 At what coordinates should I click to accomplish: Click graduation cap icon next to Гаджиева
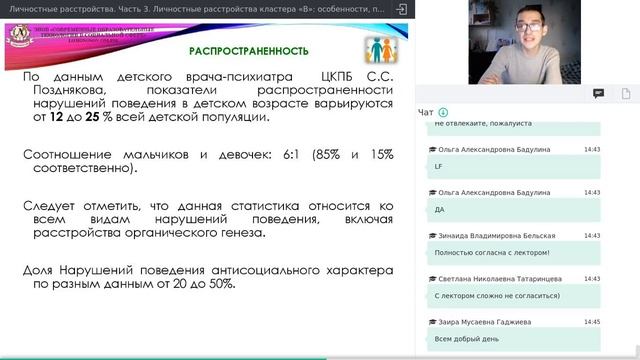coord(433,322)
